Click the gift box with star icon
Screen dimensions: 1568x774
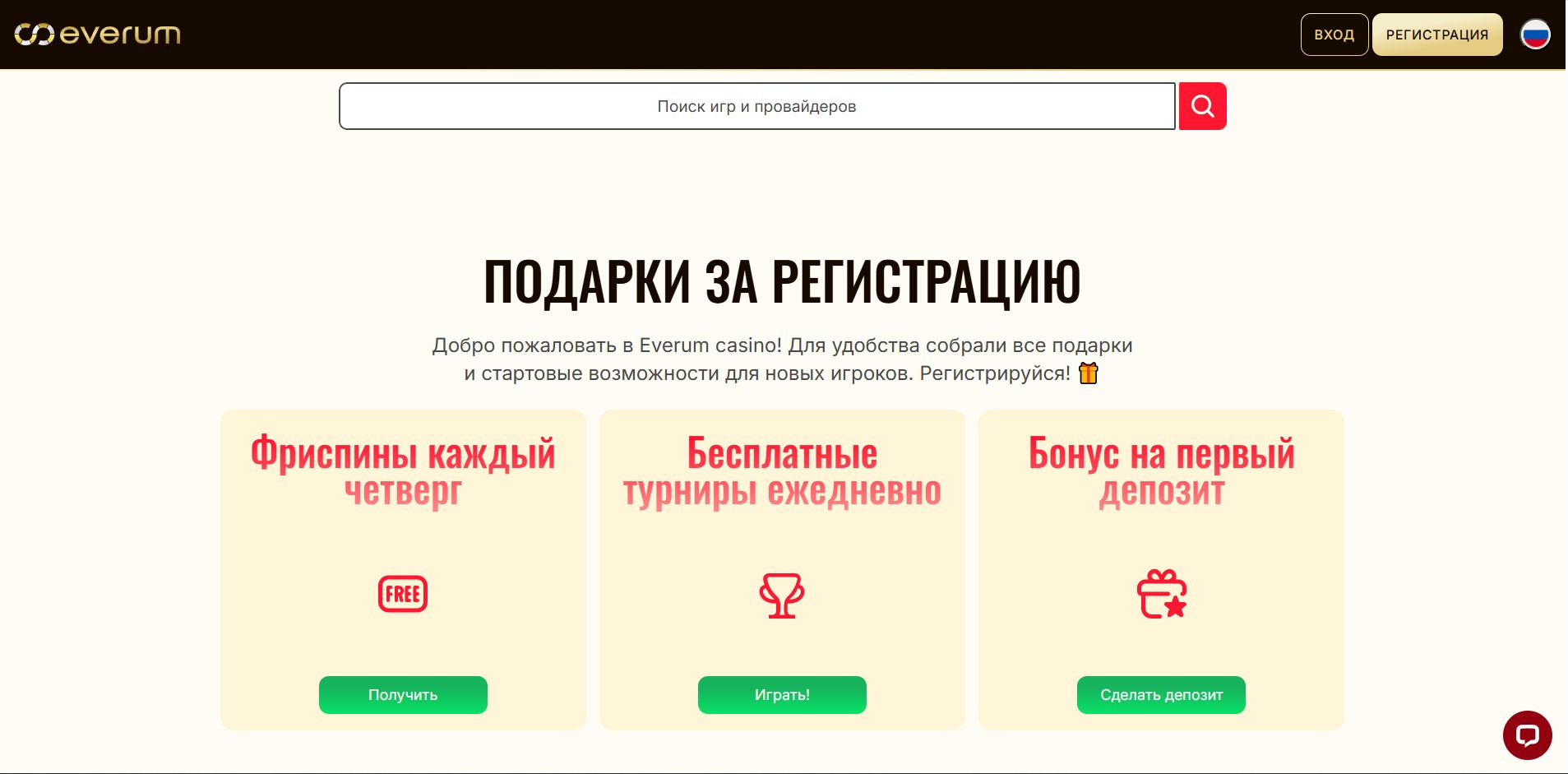pos(1161,594)
